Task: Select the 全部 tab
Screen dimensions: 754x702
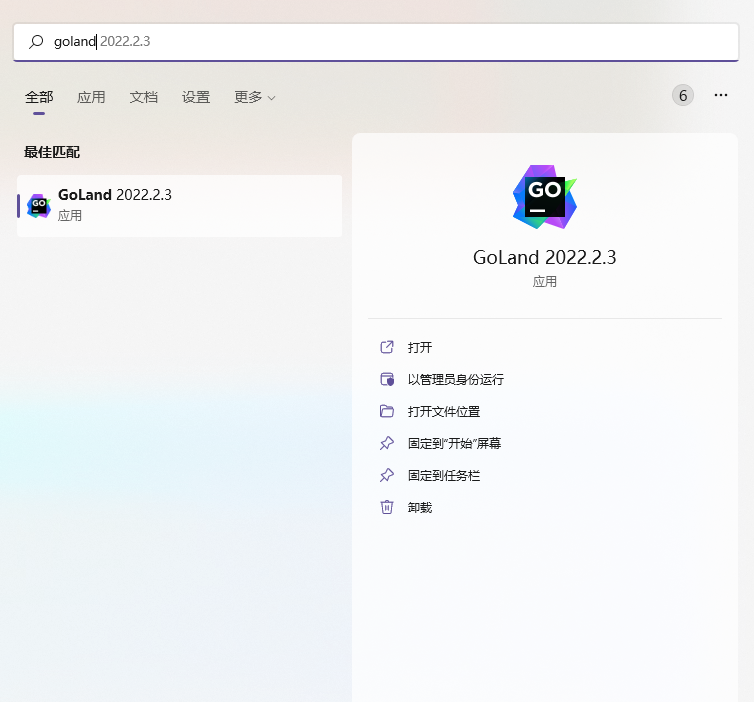Action: click(39, 97)
